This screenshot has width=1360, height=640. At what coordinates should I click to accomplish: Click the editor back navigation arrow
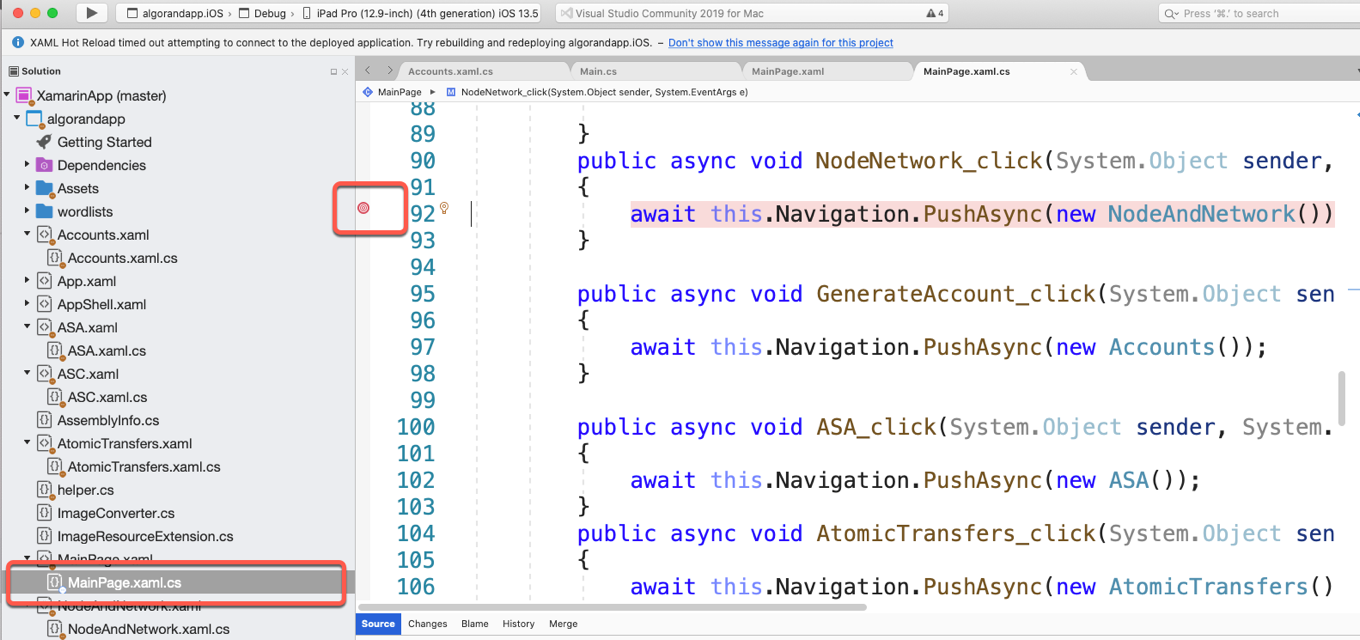[368, 71]
